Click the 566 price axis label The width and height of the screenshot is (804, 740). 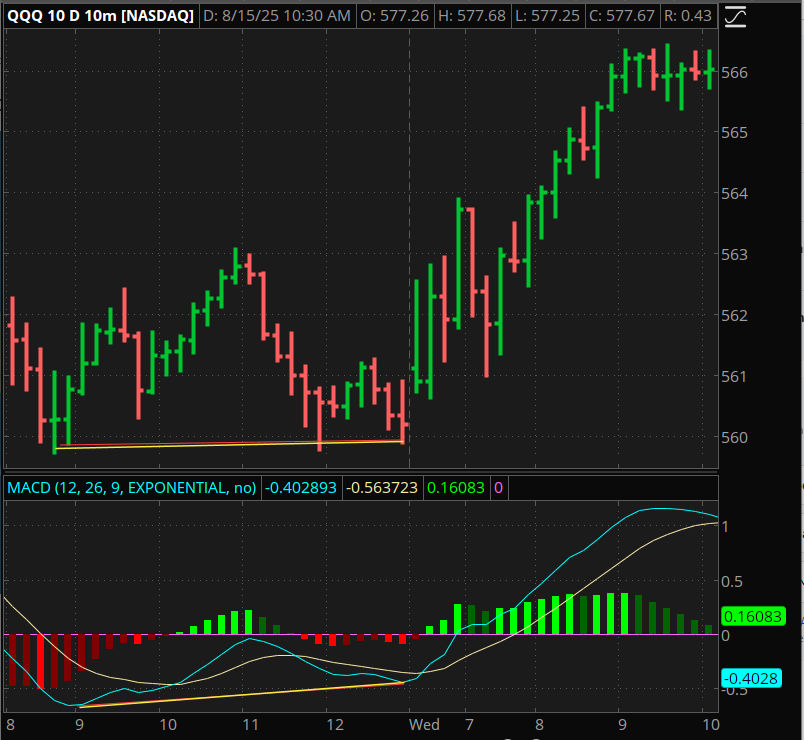point(734,73)
